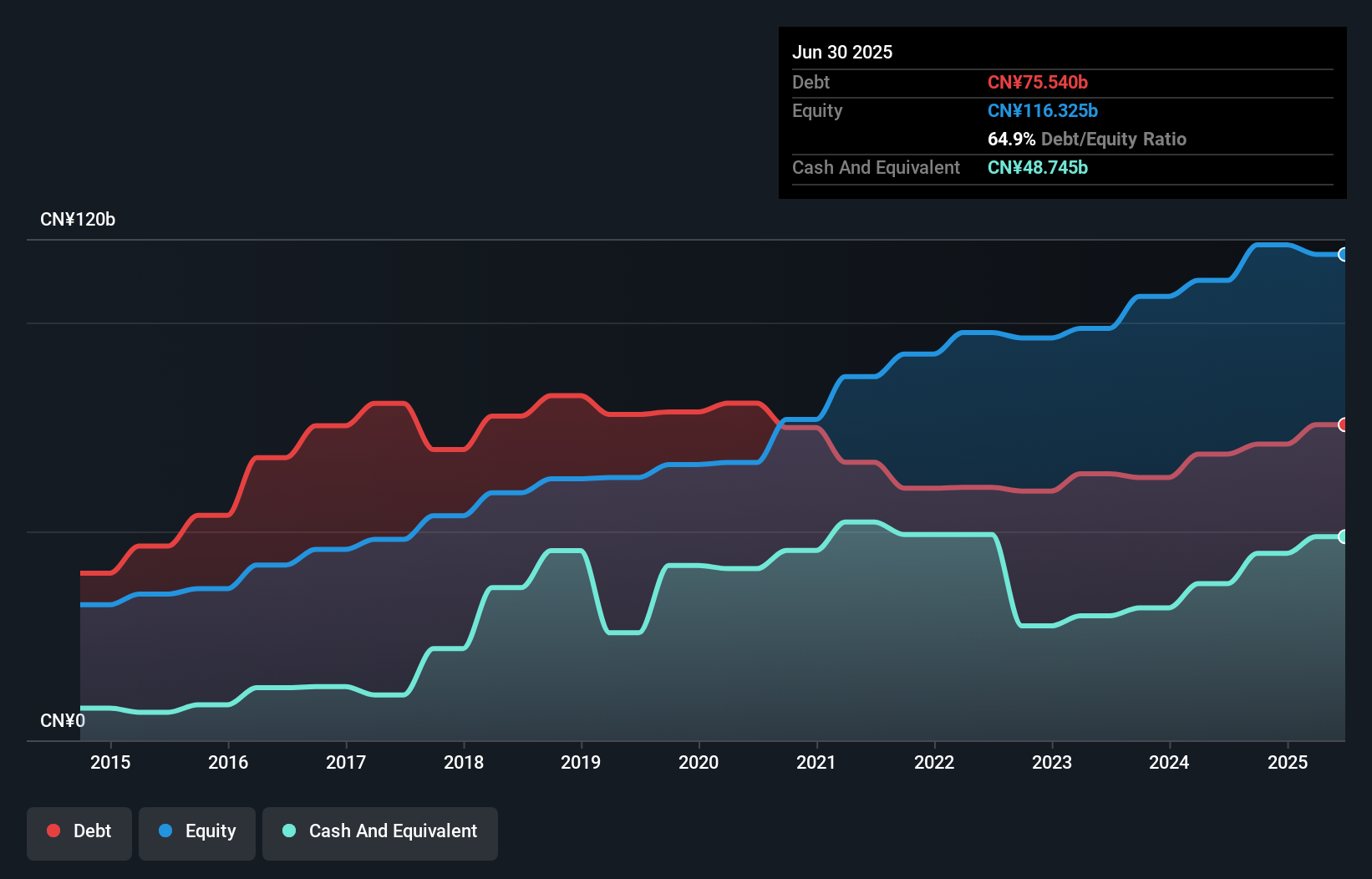Click the CN¥116.325b Equity value
The width and height of the screenshot is (1372, 879).
click(x=1043, y=110)
